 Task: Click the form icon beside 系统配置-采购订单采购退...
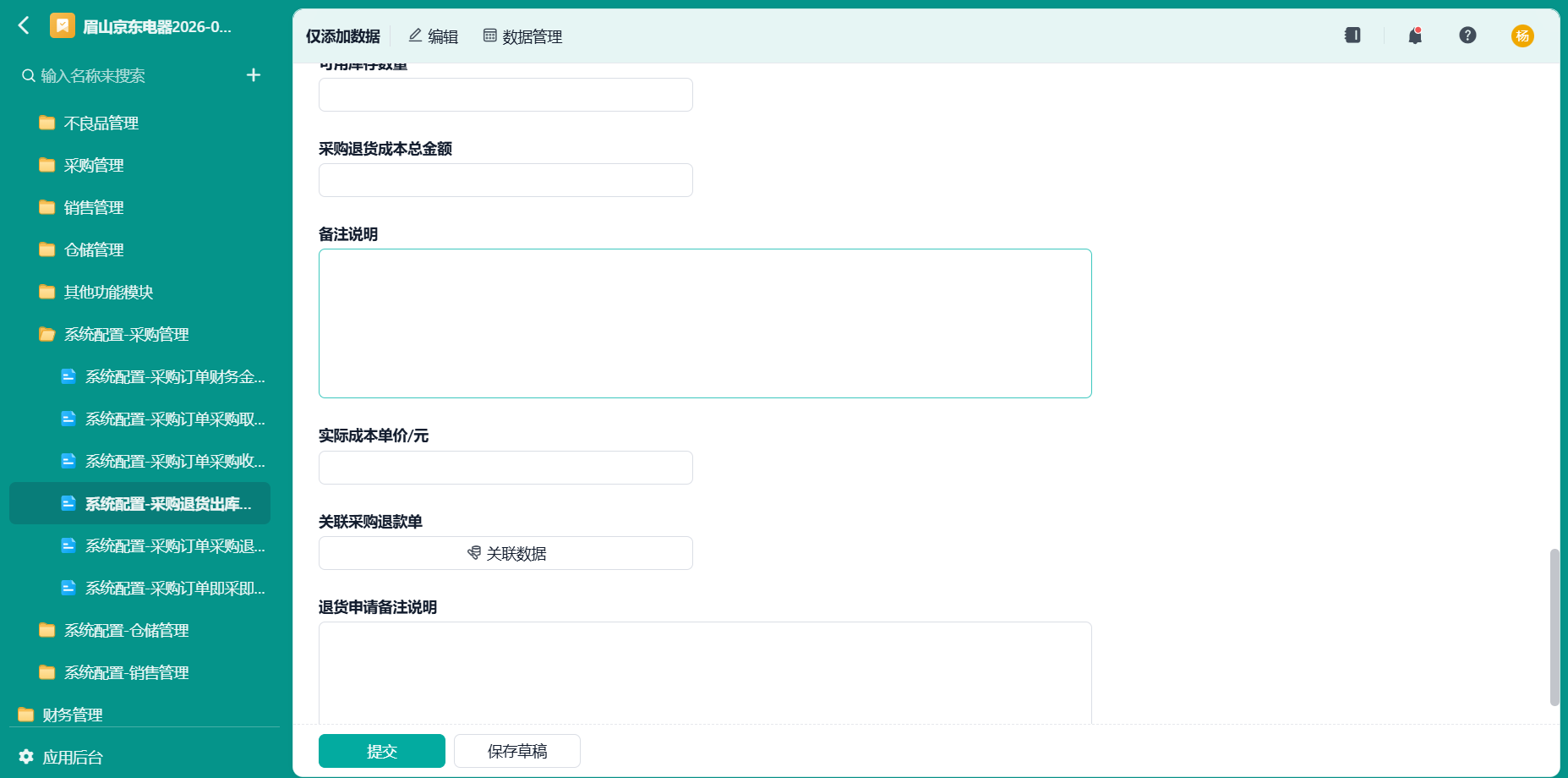[x=68, y=545]
